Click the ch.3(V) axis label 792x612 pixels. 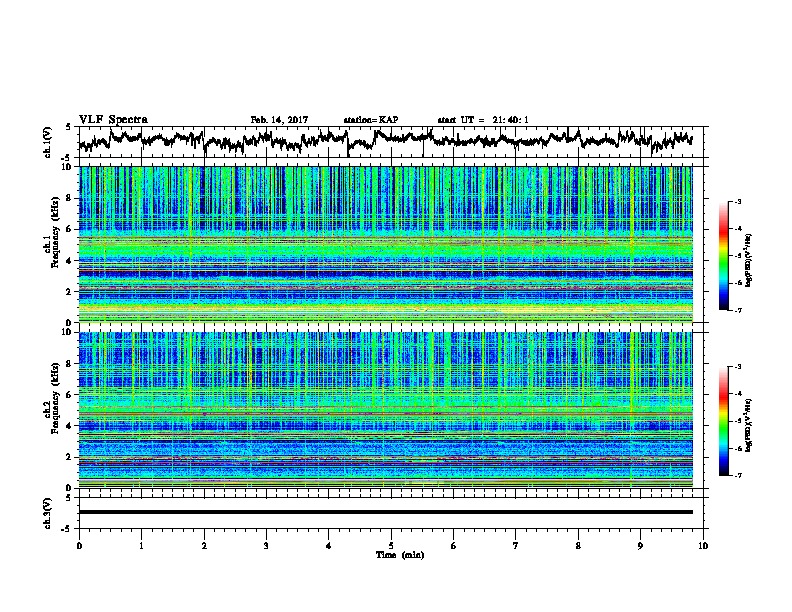click(48, 513)
